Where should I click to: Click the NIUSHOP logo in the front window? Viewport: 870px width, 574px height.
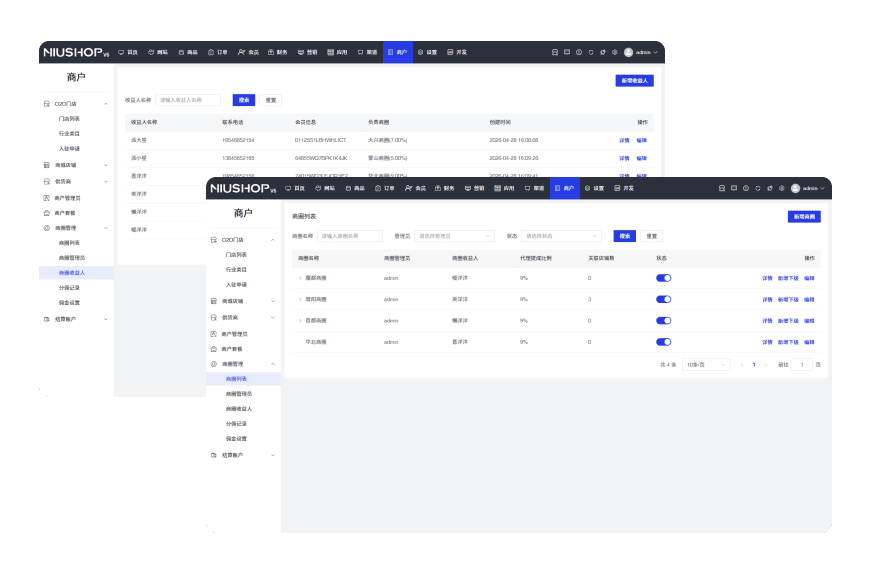click(240, 188)
